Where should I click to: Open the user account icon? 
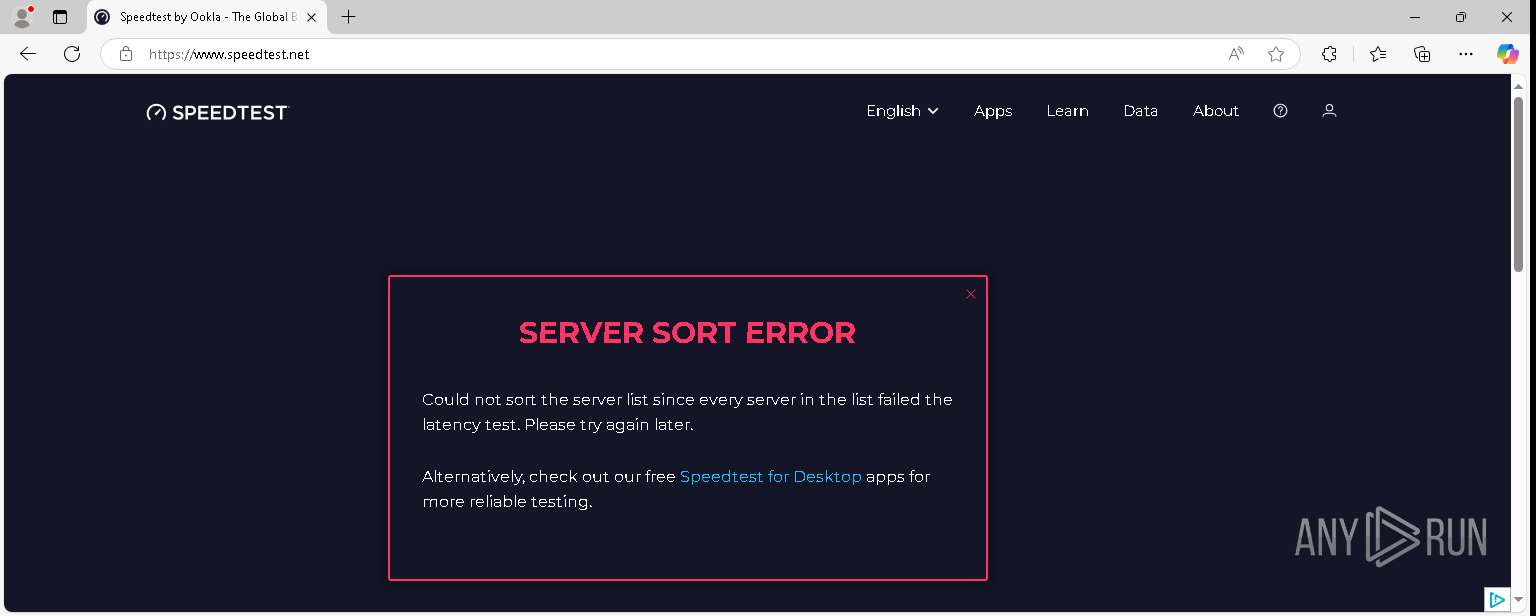click(x=1329, y=111)
